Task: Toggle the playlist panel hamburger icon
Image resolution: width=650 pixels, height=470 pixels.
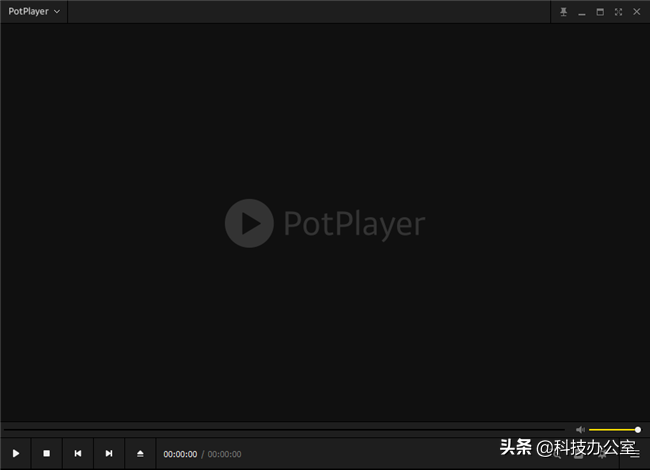Action: point(635,454)
